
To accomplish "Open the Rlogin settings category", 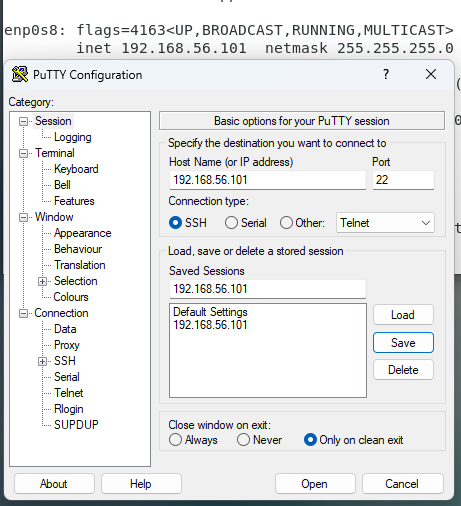I will 68,409.
